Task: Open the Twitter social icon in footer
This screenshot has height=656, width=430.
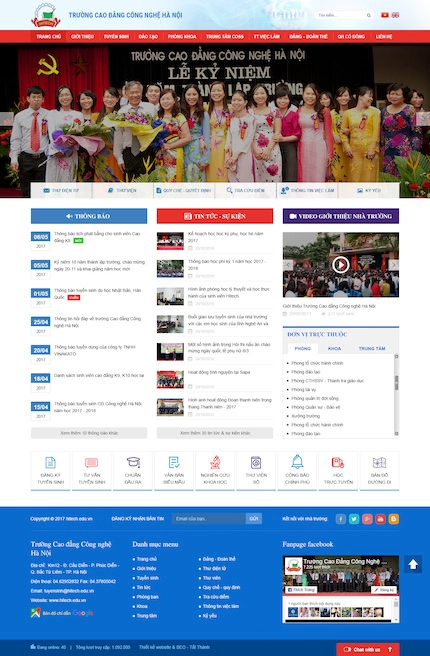Action: [354, 519]
